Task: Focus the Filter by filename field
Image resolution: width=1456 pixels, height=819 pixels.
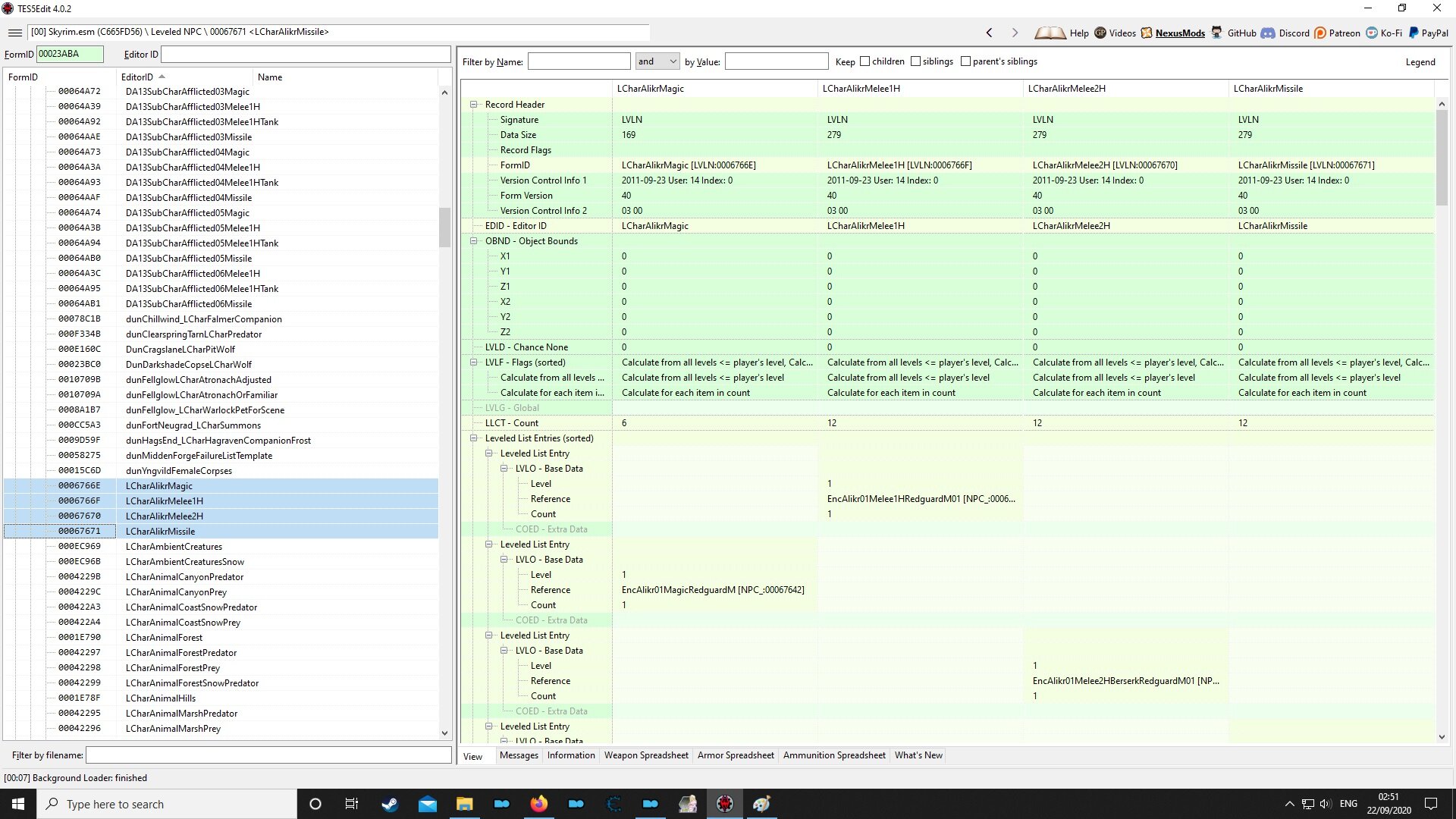Action: point(268,755)
